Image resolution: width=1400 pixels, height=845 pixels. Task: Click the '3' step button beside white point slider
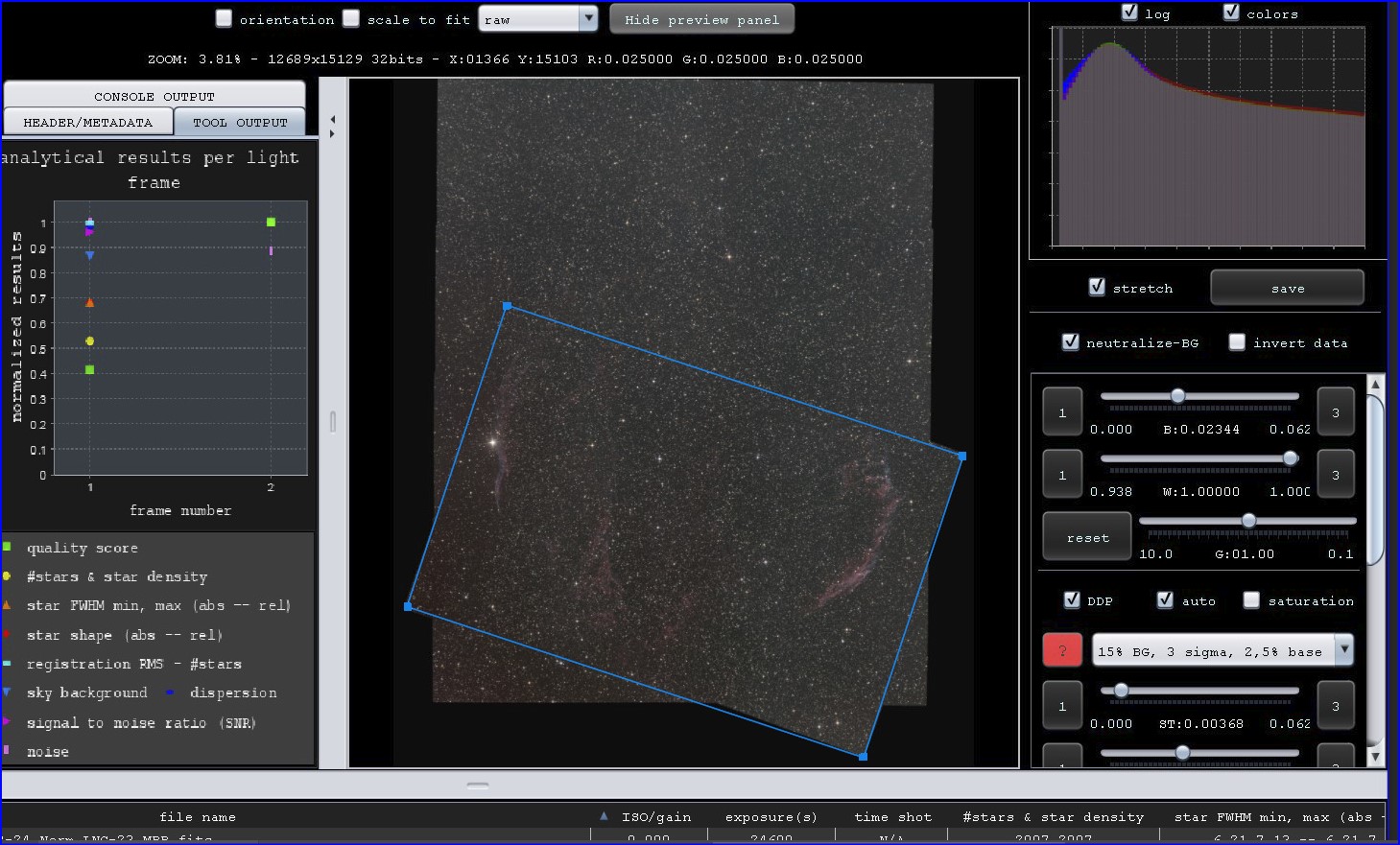1335,474
